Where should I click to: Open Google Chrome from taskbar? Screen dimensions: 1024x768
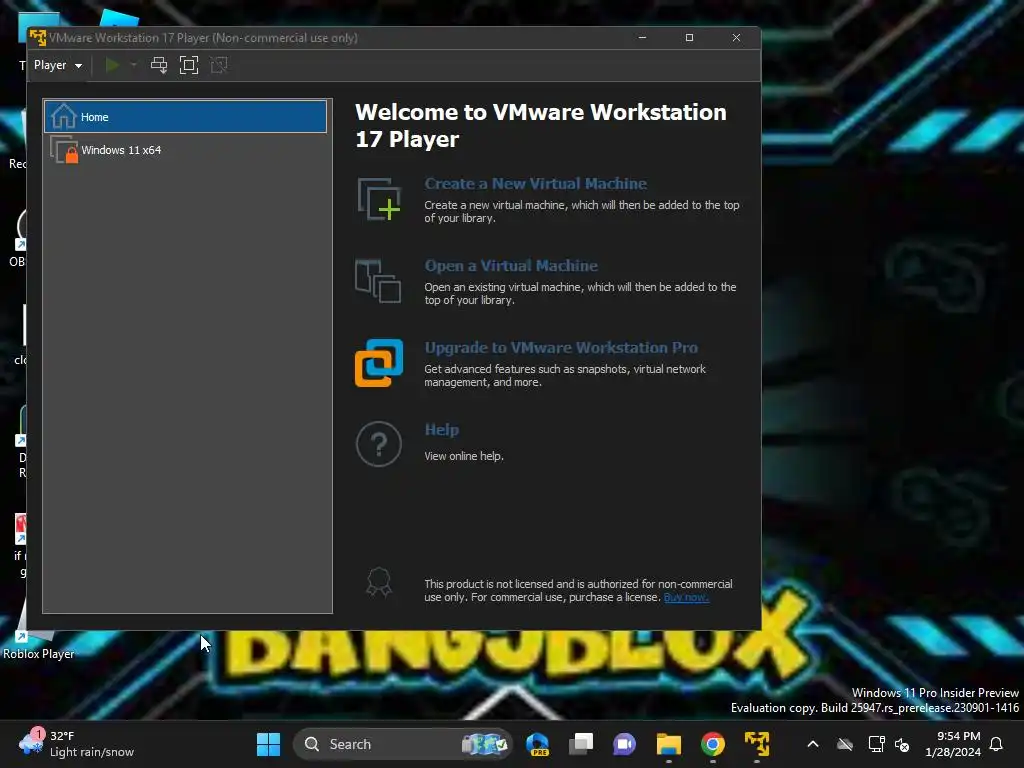coord(713,744)
